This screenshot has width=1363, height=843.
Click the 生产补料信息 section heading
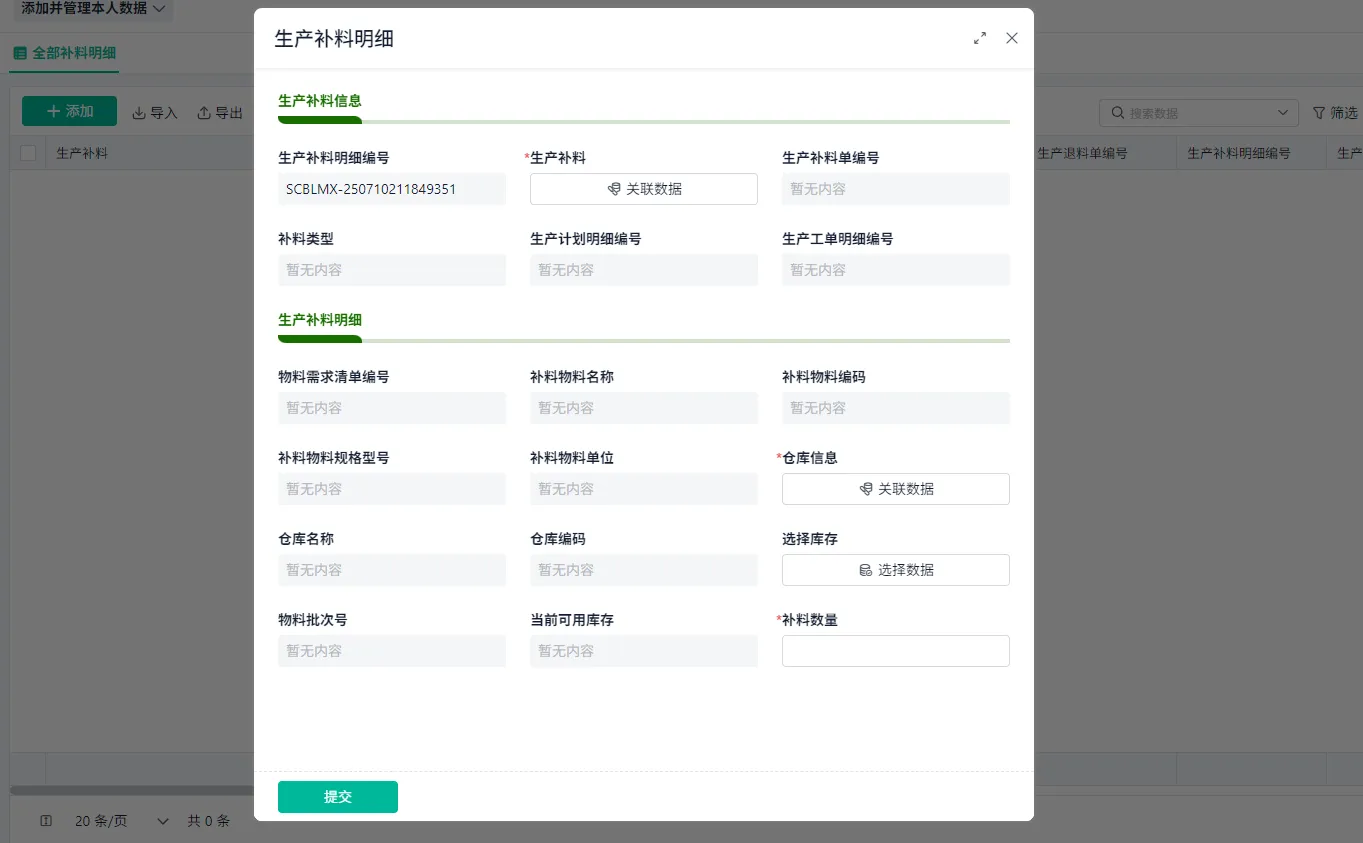[x=320, y=101]
